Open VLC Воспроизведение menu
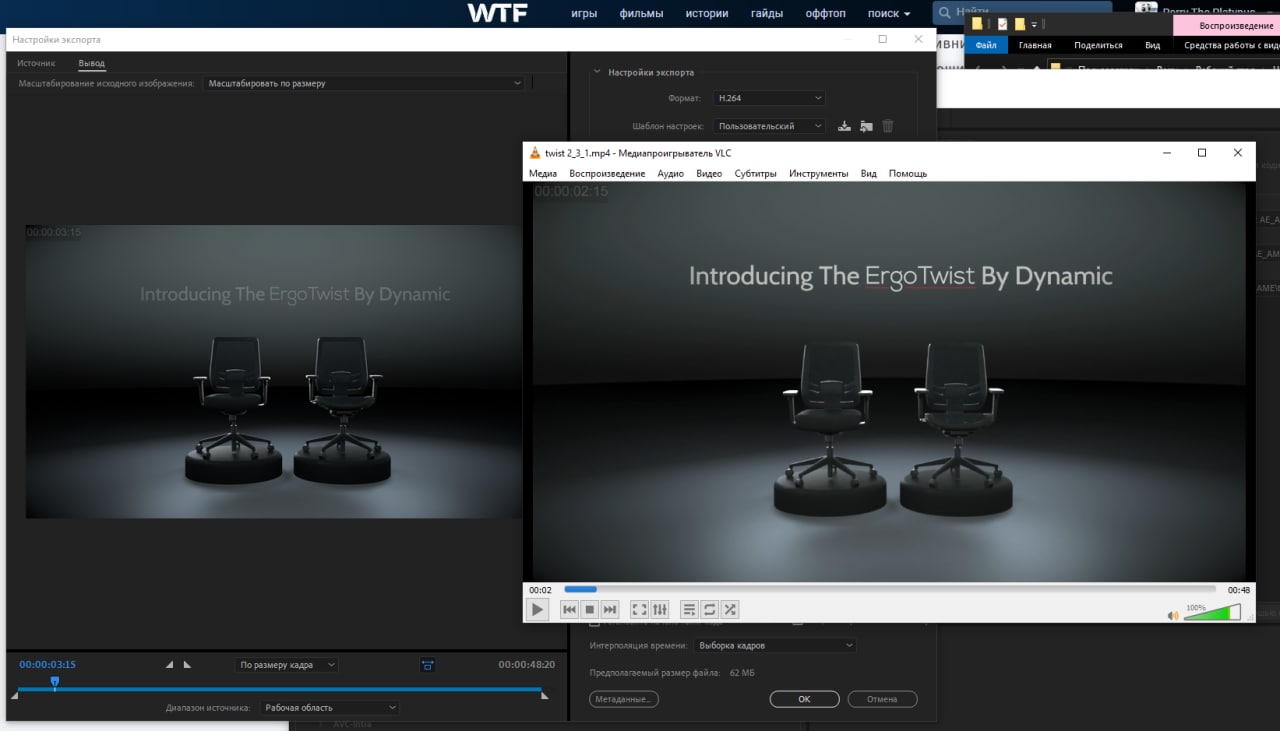Viewport: 1280px width, 731px height. (x=607, y=173)
